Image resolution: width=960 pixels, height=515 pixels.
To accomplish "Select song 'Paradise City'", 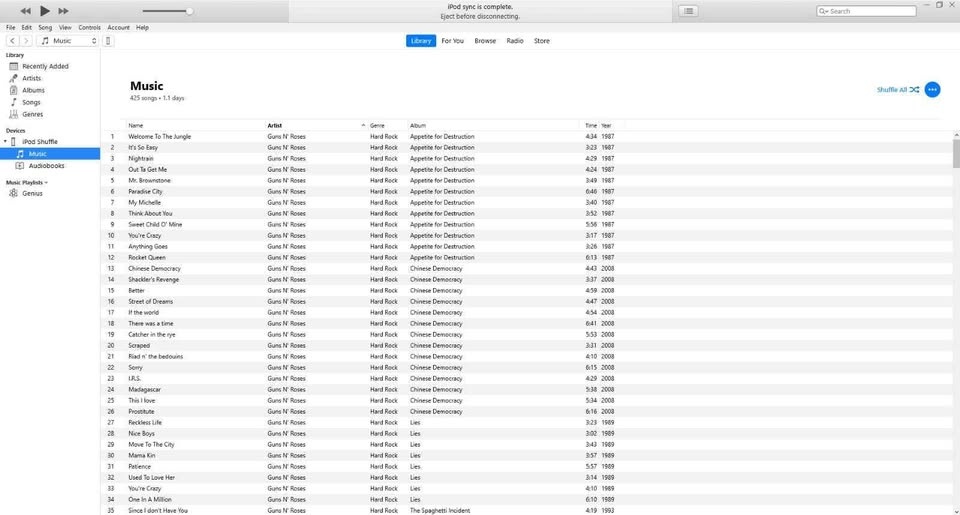I will click(x=145, y=192).
